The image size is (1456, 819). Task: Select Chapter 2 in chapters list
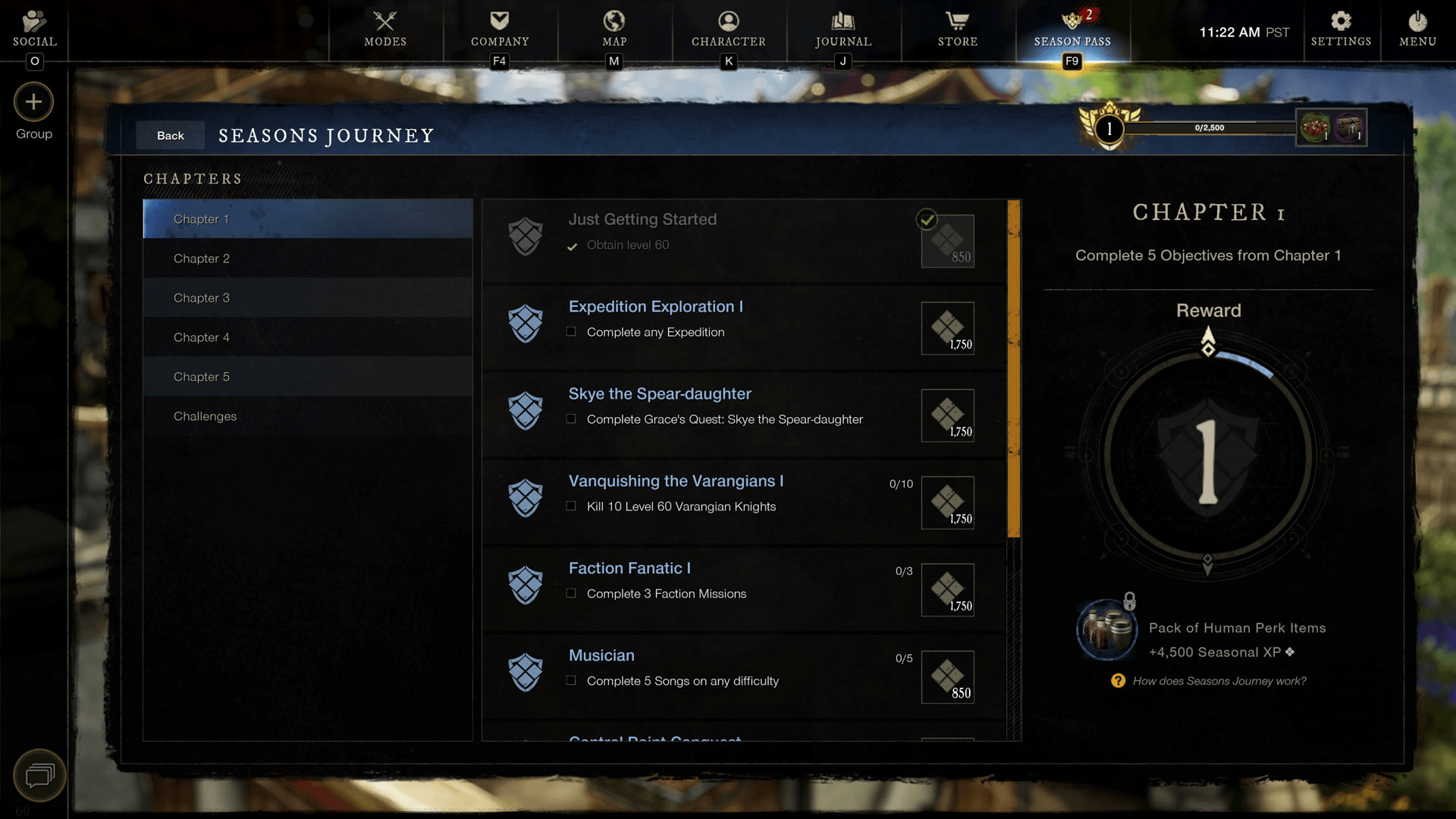[308, 258]
